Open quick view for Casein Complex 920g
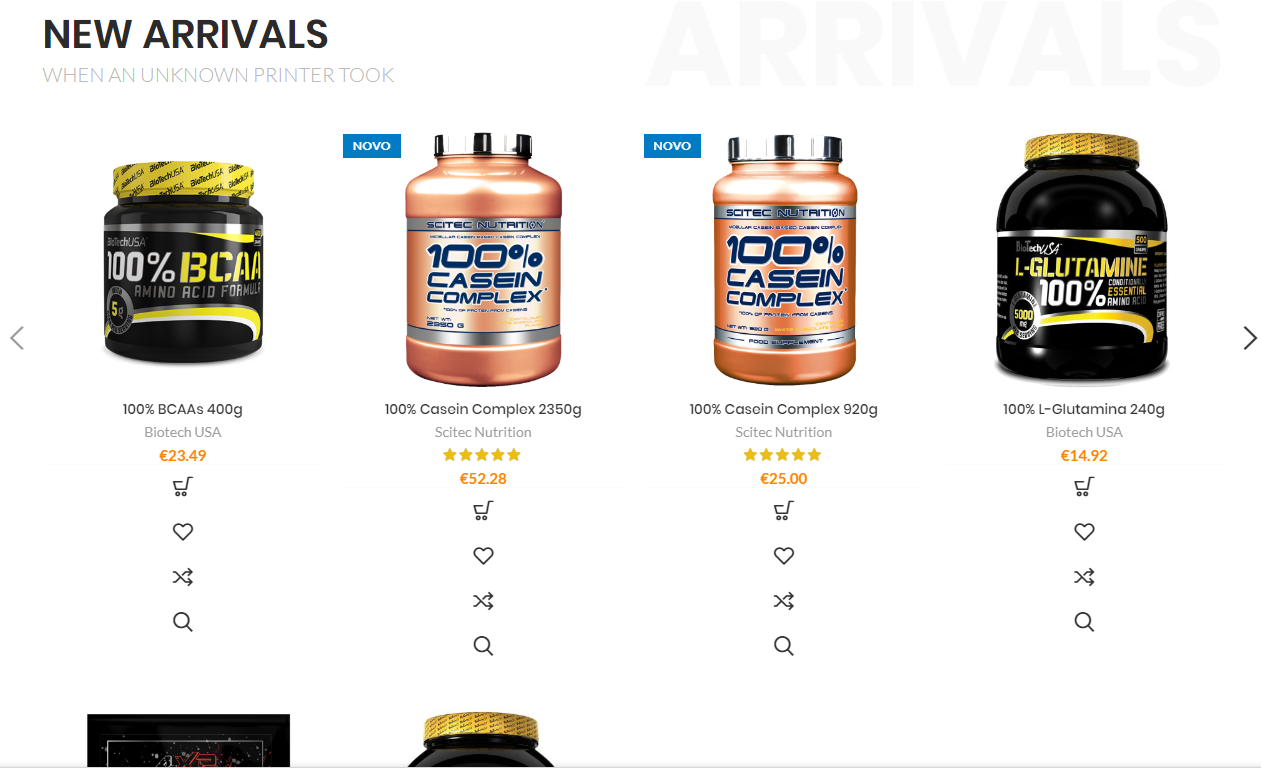This screenshot has height=768, width=1261. click(x=784, y=646)
